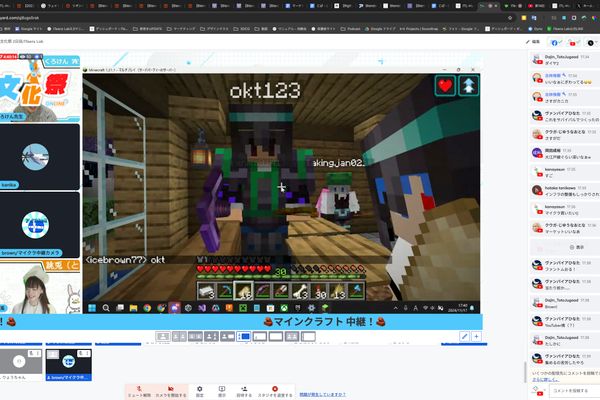Start the camera from the bottom toolbar

pos(171,391)
